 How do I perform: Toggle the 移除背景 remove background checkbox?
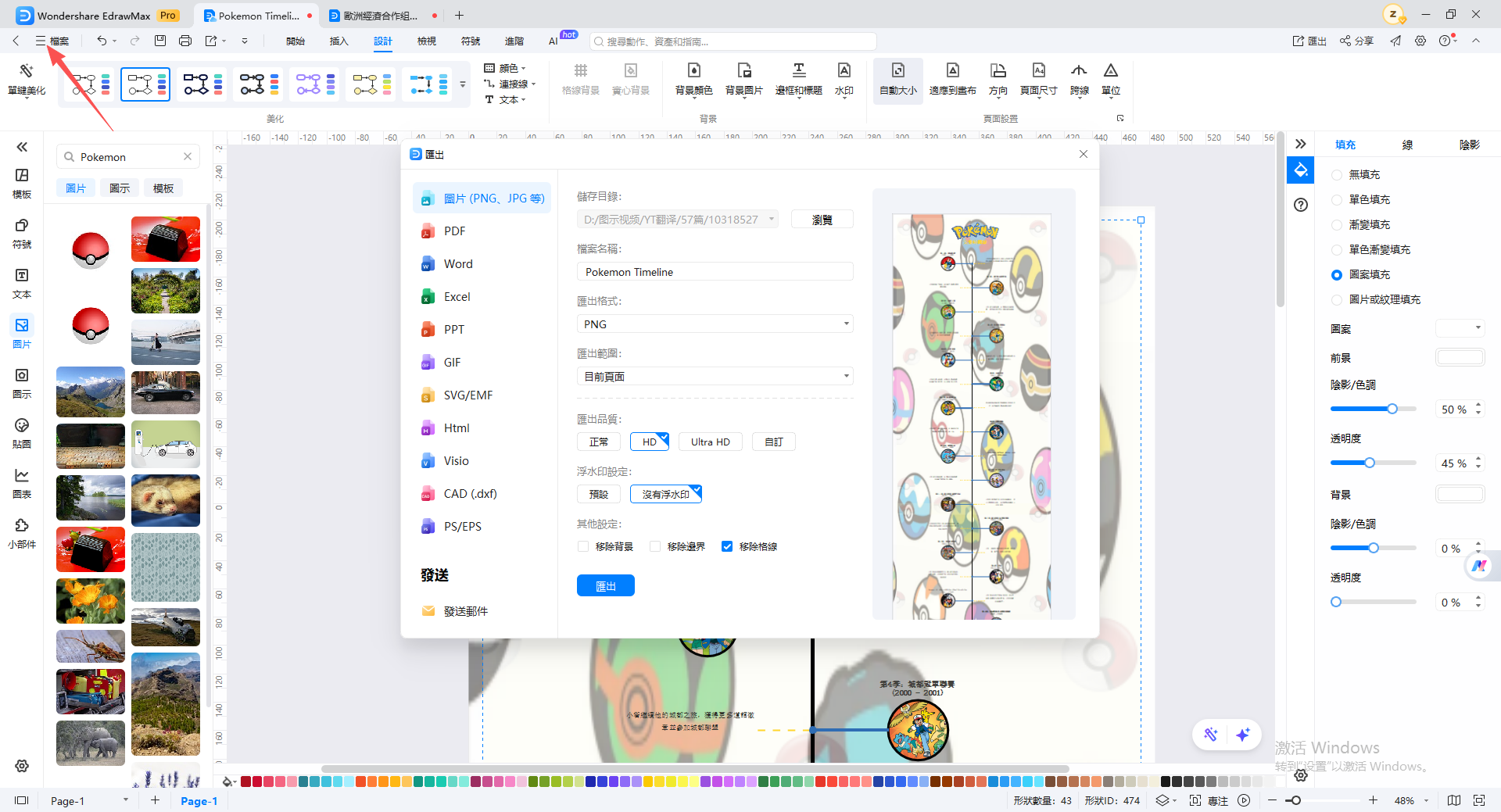583,546
